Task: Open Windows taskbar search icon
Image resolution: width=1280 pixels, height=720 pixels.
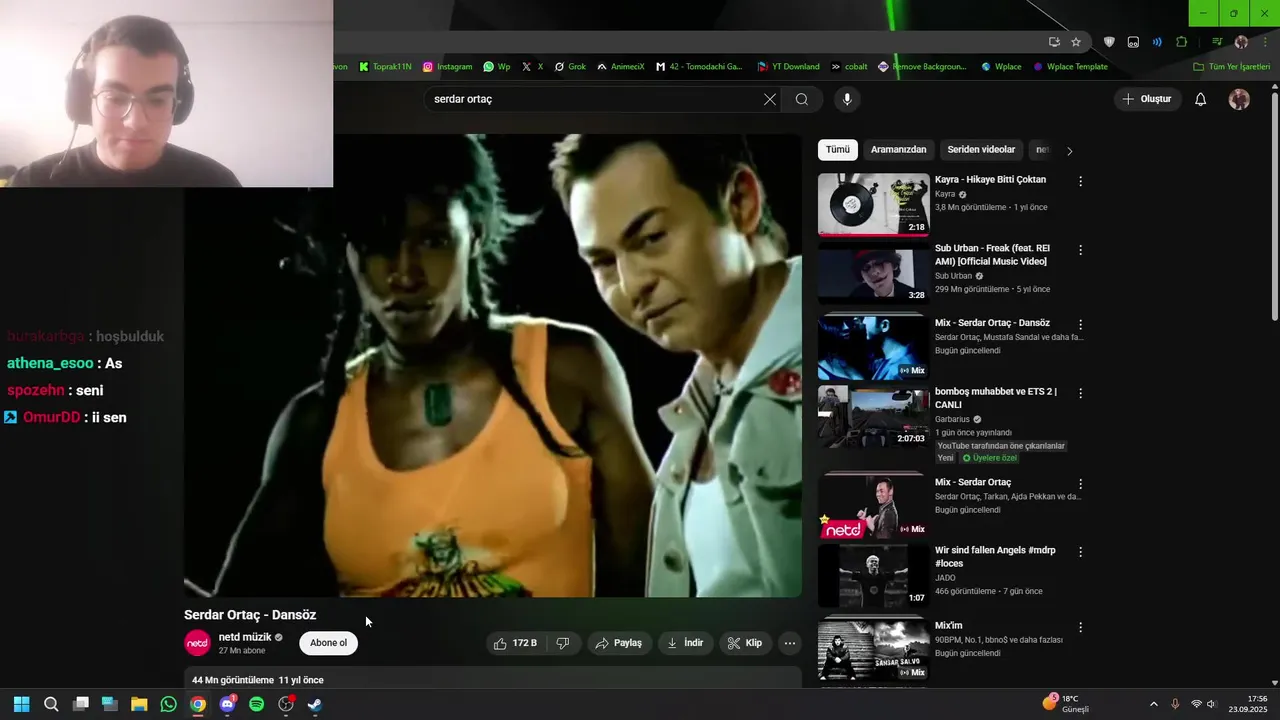Action: point(51,704)
